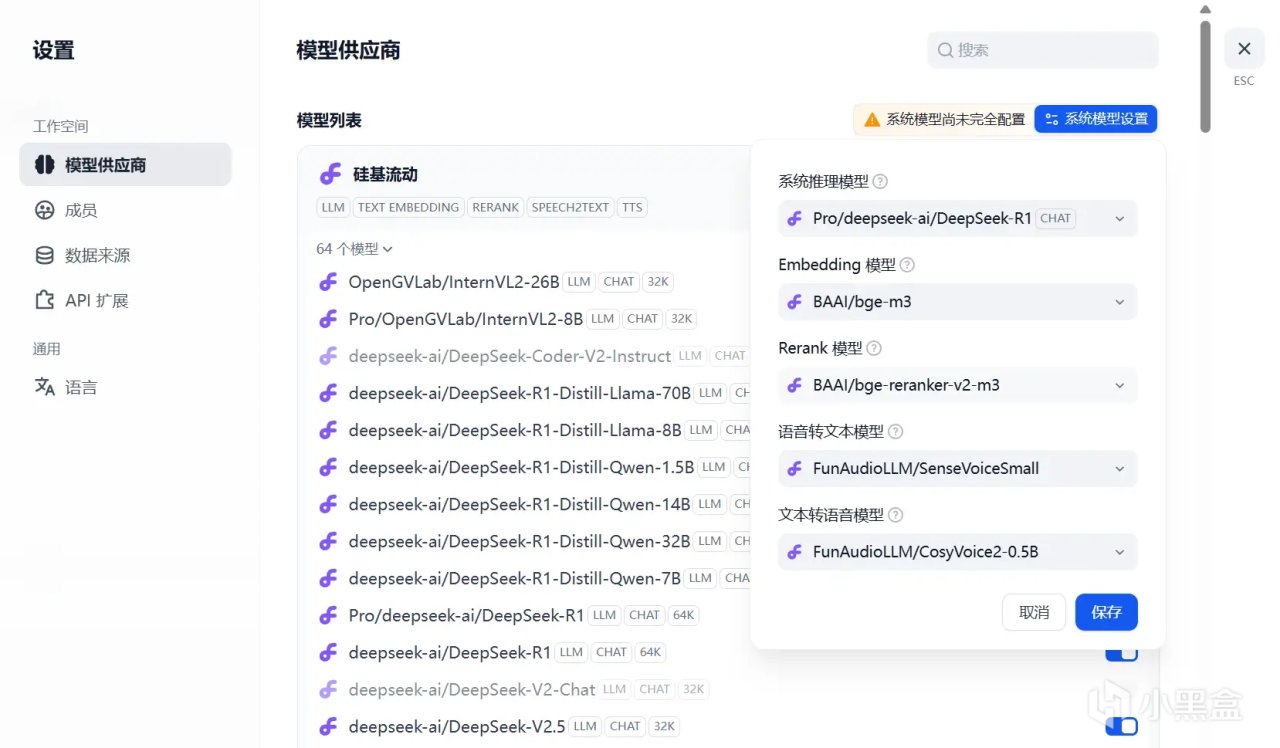Click the help icon beside Rerank 模型
This screenshot has height=748, width=1280.
874,349
